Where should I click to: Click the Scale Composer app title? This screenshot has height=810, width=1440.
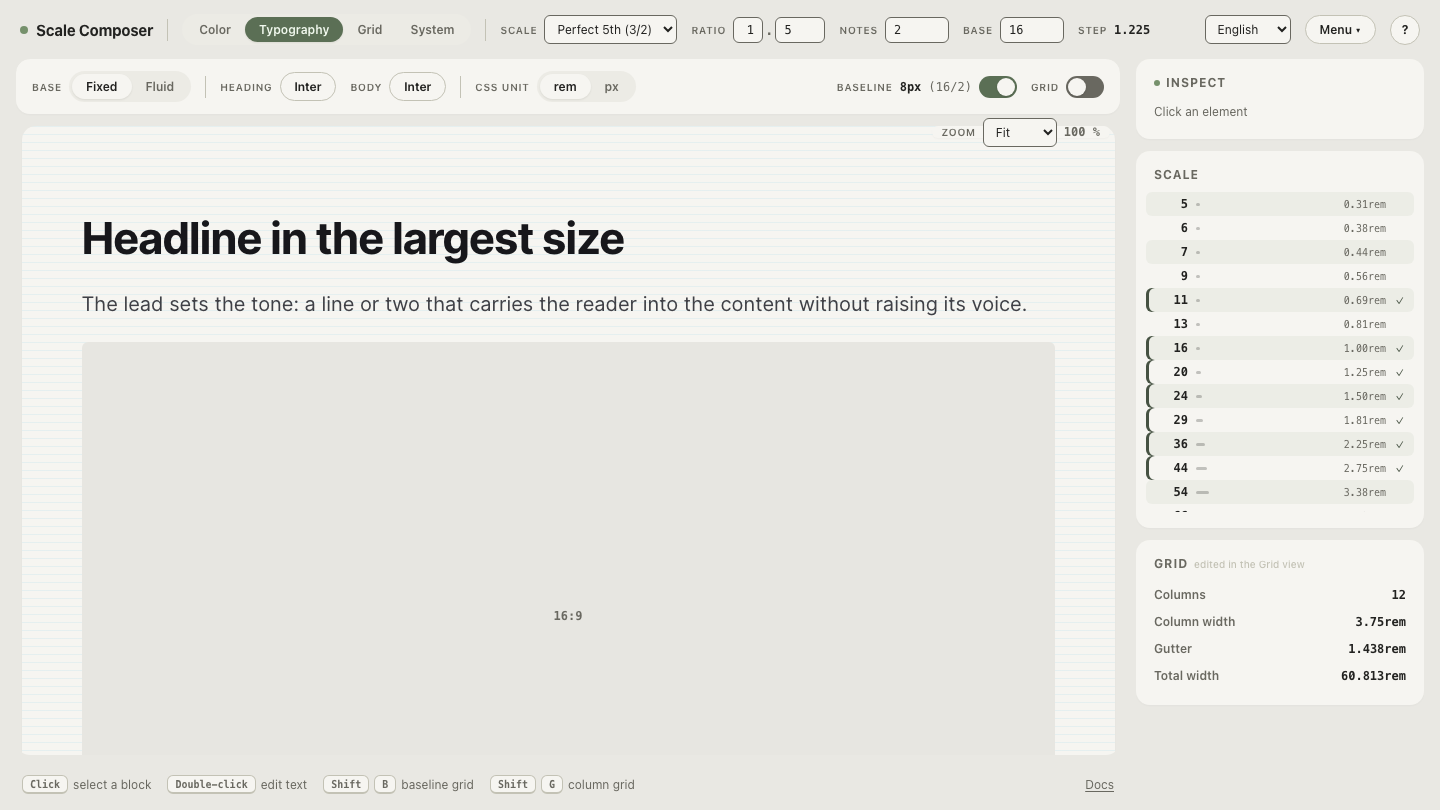click(94, 30)
